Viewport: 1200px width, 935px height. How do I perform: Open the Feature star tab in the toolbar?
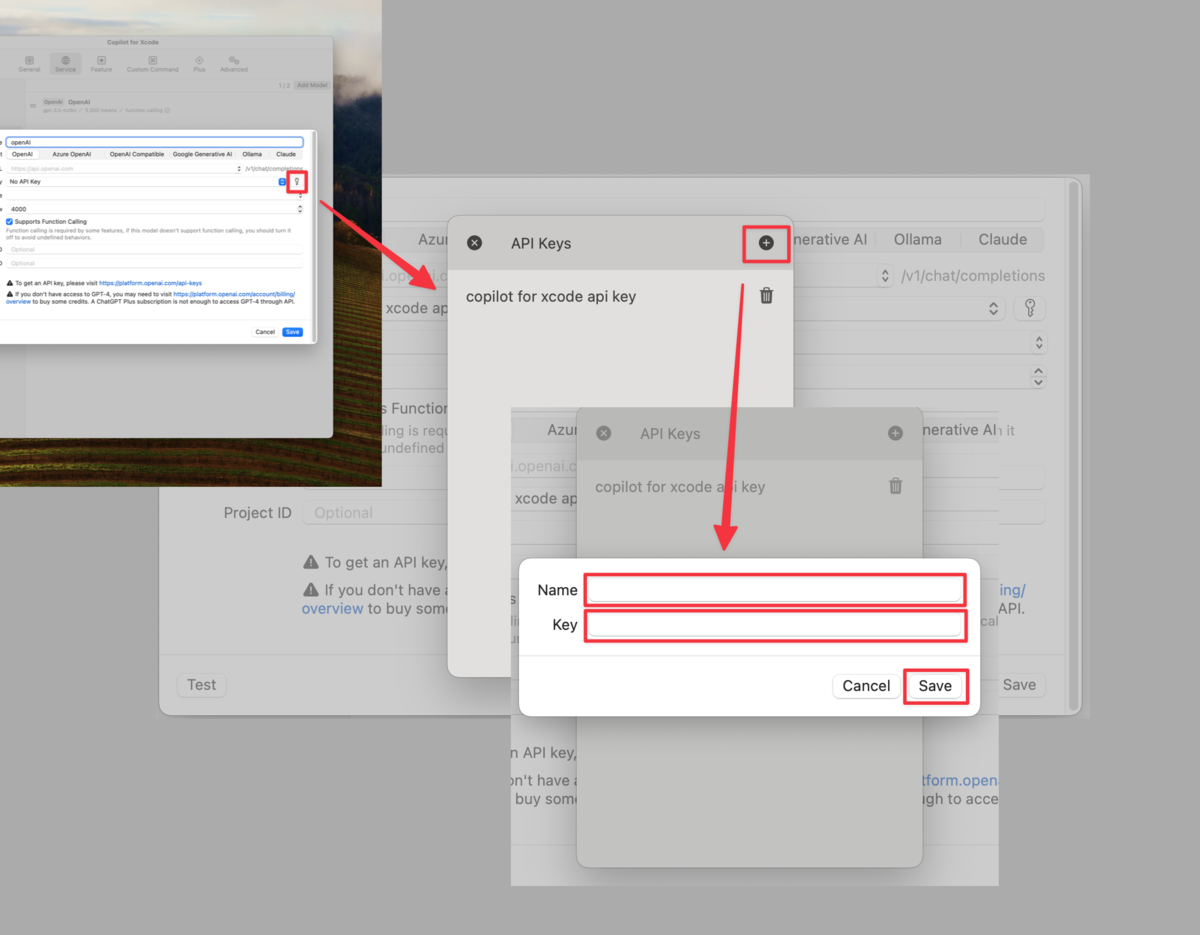click(x=101, y=64)
